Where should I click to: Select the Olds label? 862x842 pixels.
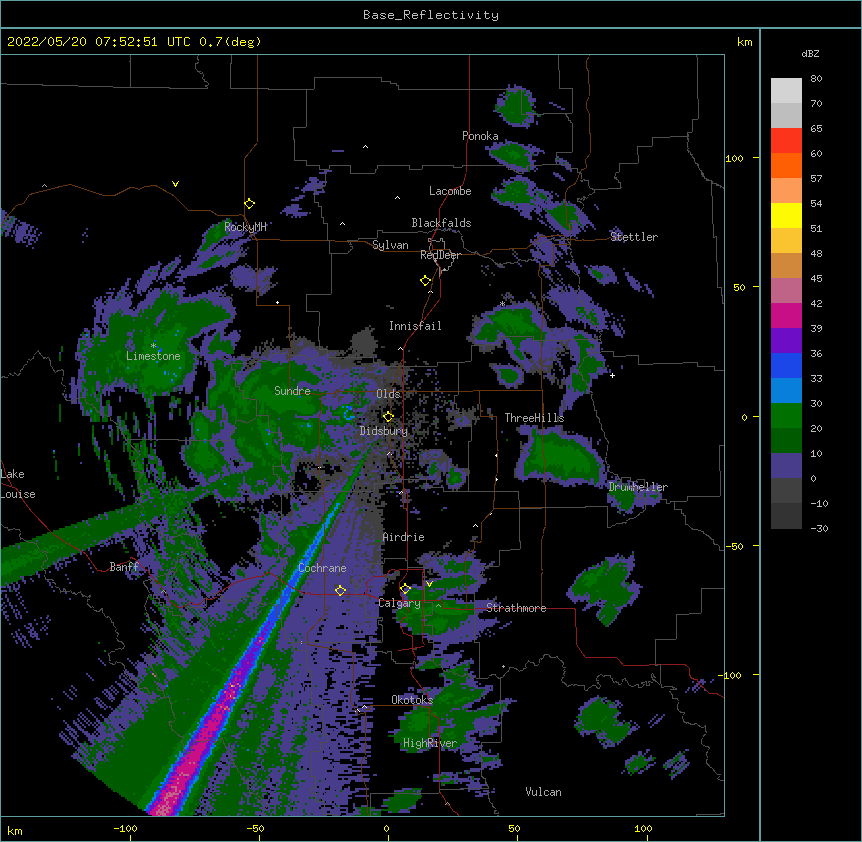pos(388,394)
